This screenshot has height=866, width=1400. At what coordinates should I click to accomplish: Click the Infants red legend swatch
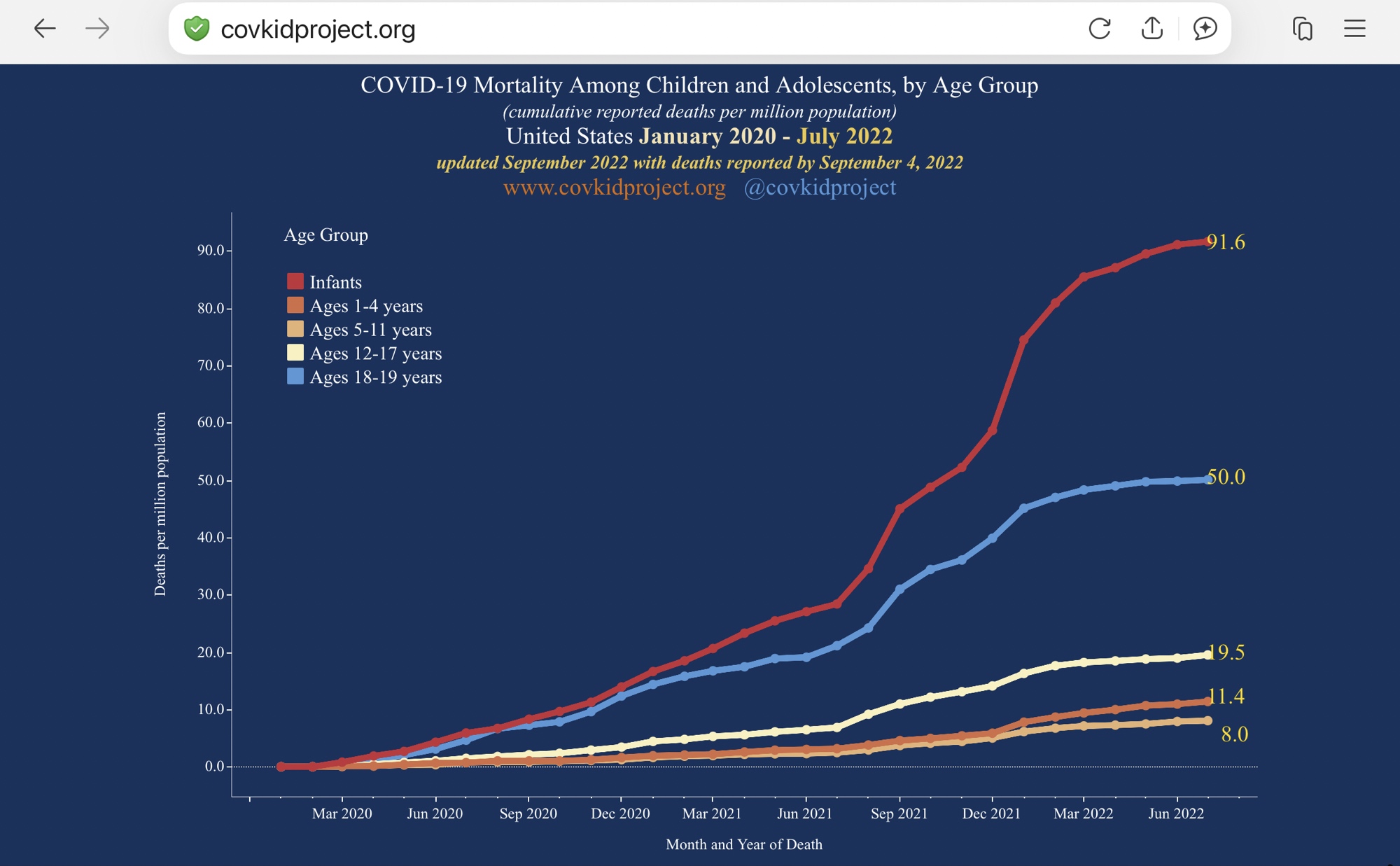pos(295,281)
